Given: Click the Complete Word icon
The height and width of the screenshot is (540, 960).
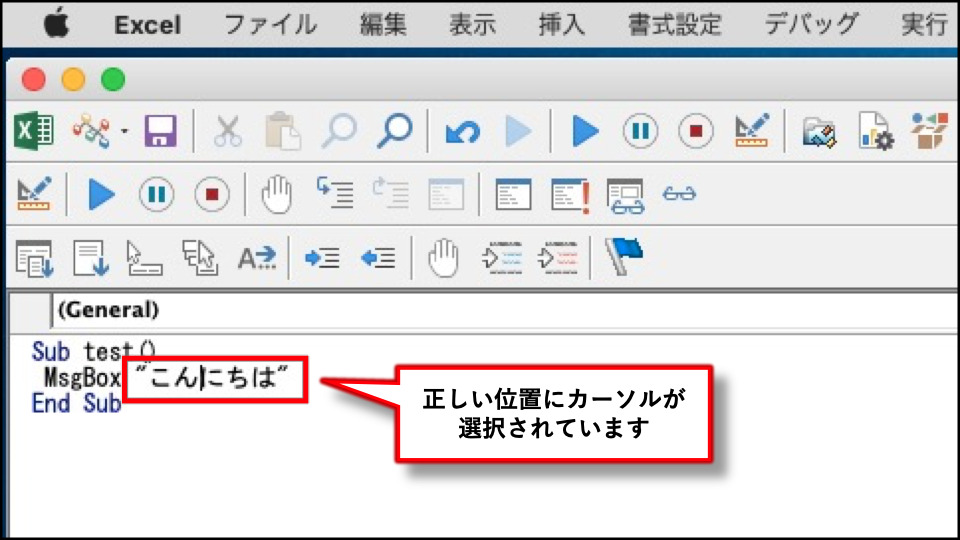Looking at the screenshot, I should coord(257,258).
